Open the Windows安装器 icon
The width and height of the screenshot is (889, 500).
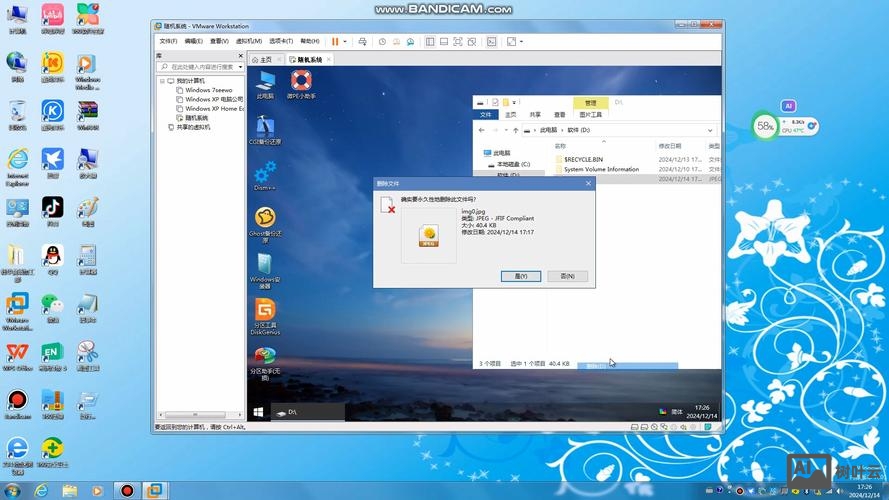265,271
